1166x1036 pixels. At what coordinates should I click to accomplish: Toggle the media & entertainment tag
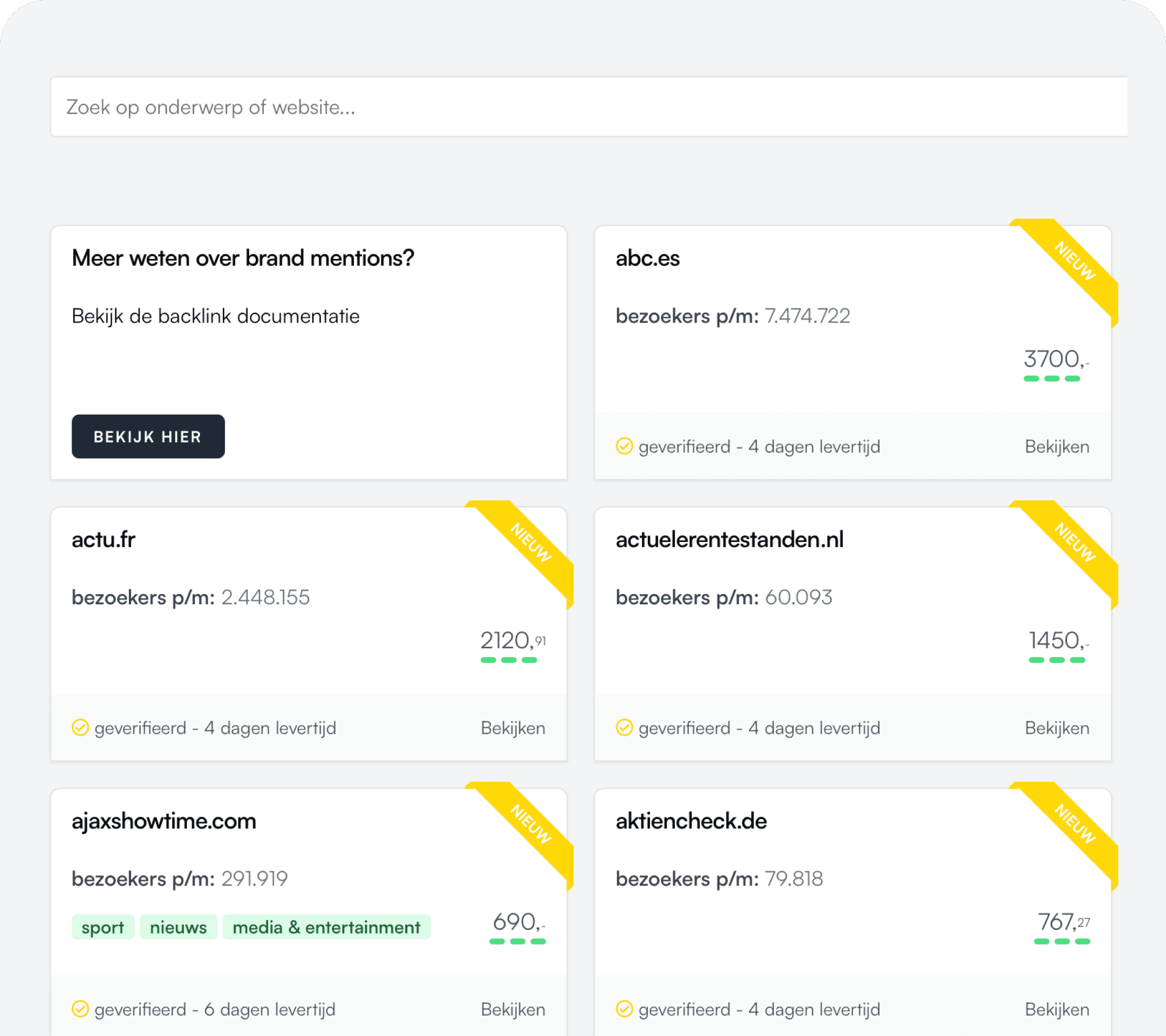coord(326,927)
